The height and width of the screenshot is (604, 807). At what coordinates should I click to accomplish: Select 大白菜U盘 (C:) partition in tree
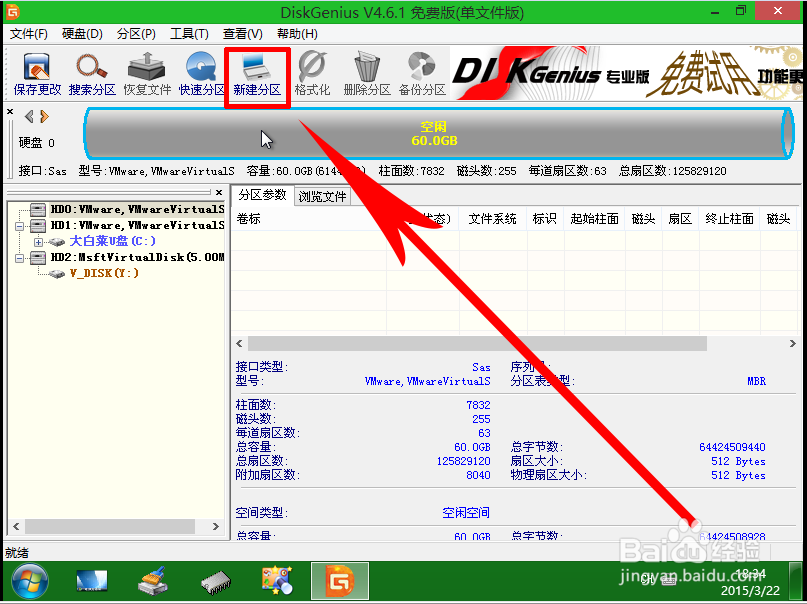112,241
